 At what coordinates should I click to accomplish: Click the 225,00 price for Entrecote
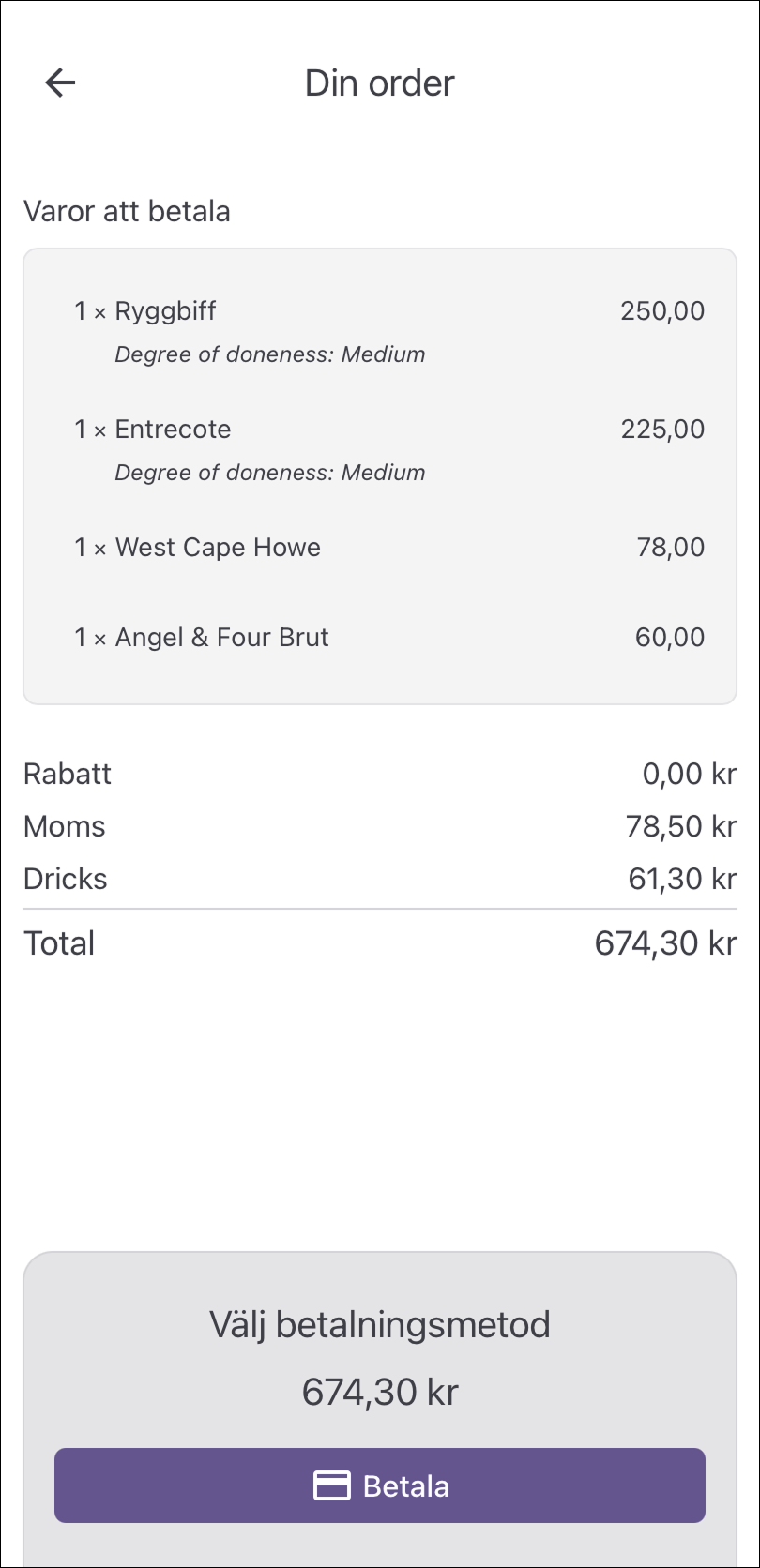[662, 430]
